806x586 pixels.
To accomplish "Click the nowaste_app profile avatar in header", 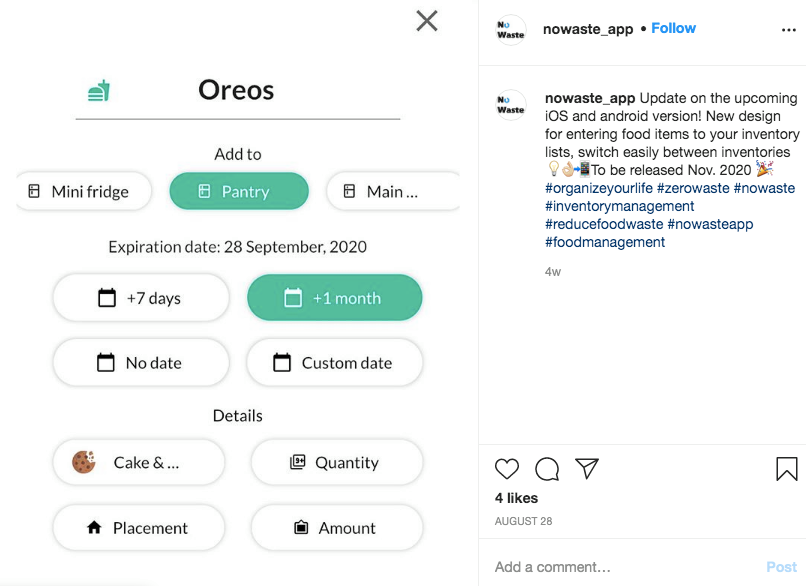I will [510, 30].
